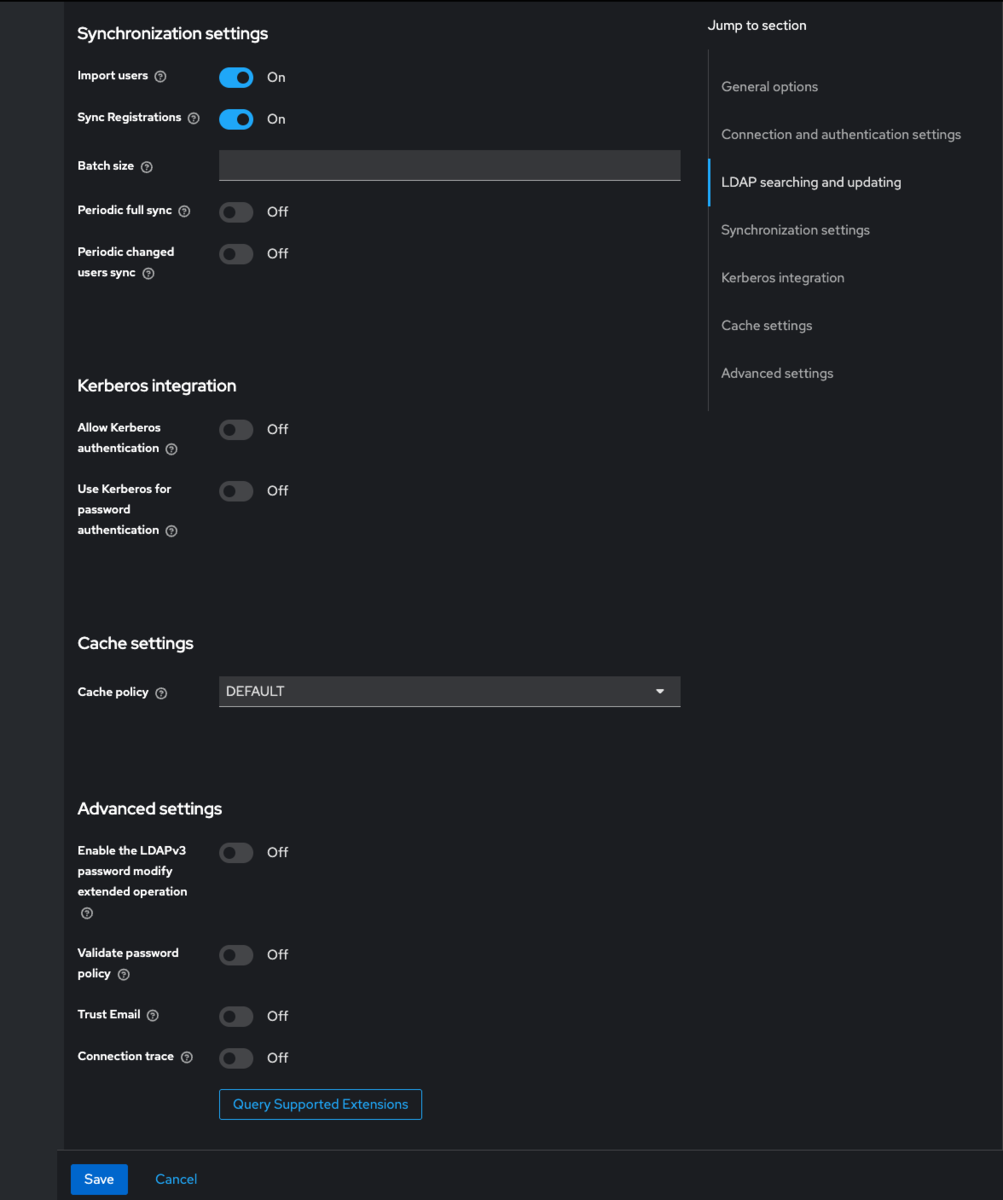Cancel the settings changes
The width and height of the screenshot is (1003, 1200).
(x=176, y=1179)
